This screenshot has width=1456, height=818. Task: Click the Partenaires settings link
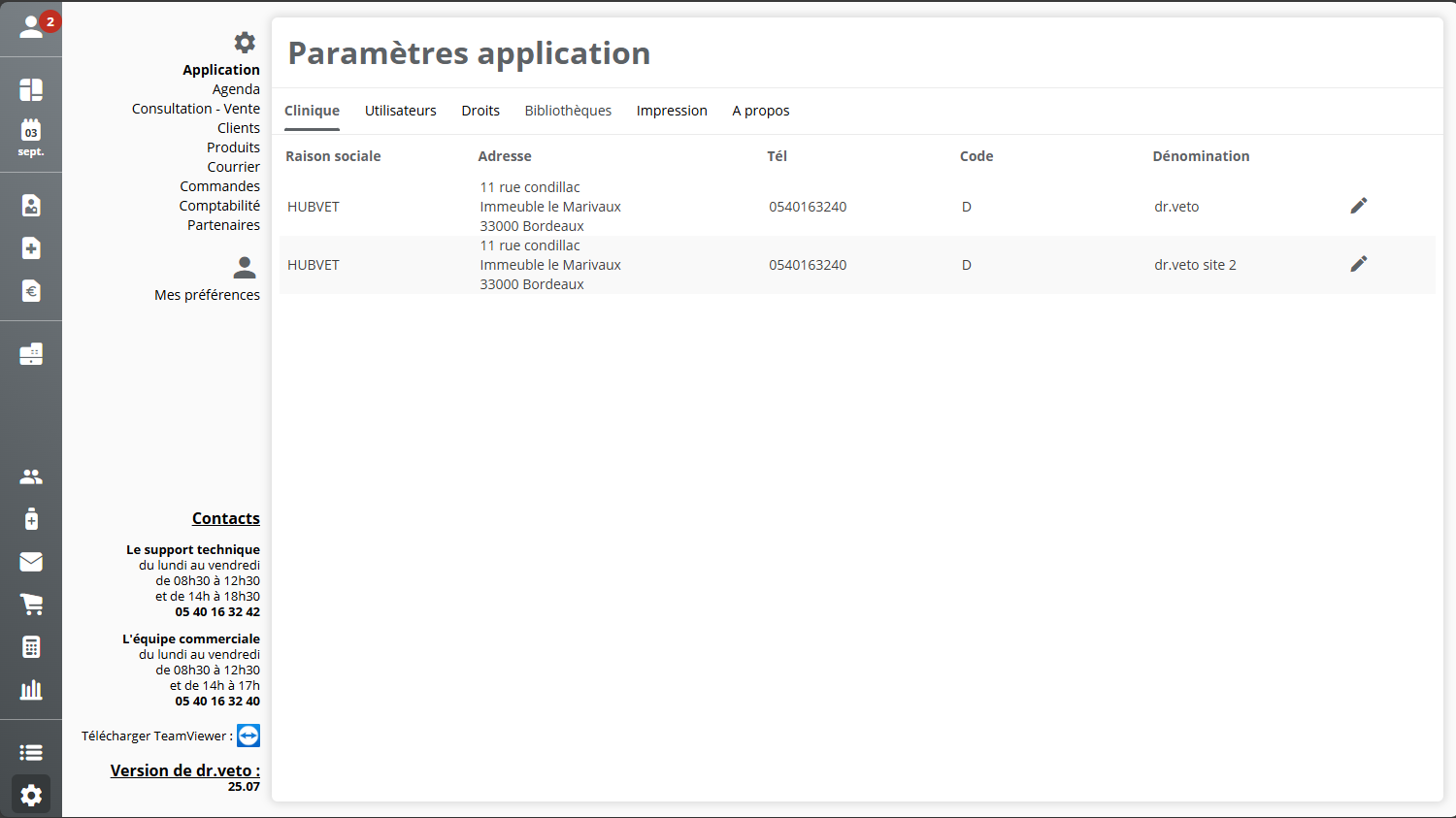(223, 225)
